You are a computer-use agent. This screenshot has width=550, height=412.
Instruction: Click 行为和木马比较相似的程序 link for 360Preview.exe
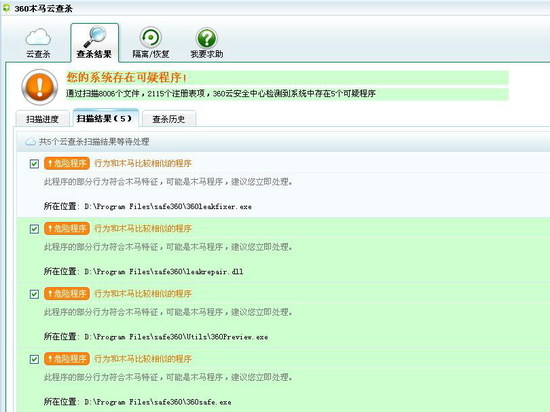tap(143, 294)
